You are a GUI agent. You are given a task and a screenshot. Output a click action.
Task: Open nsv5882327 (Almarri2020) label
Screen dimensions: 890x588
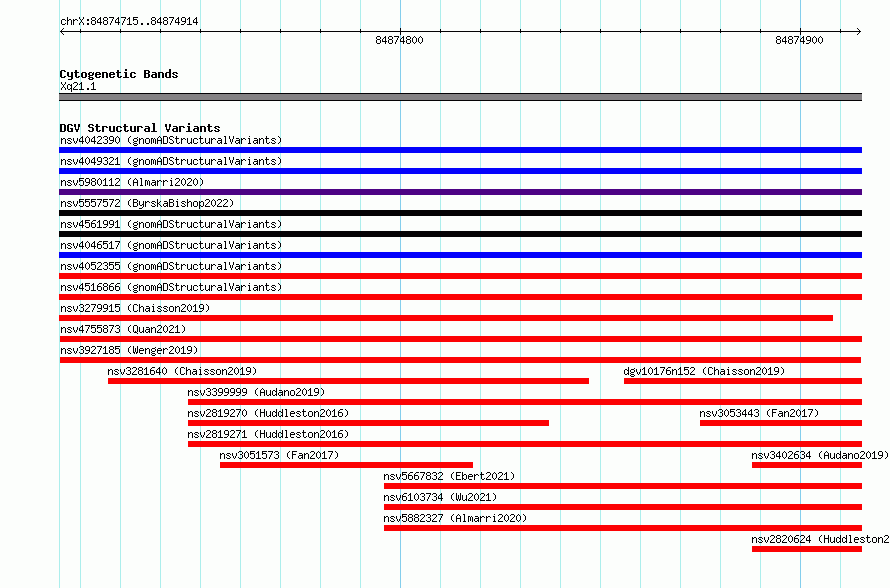click(455, 518)
